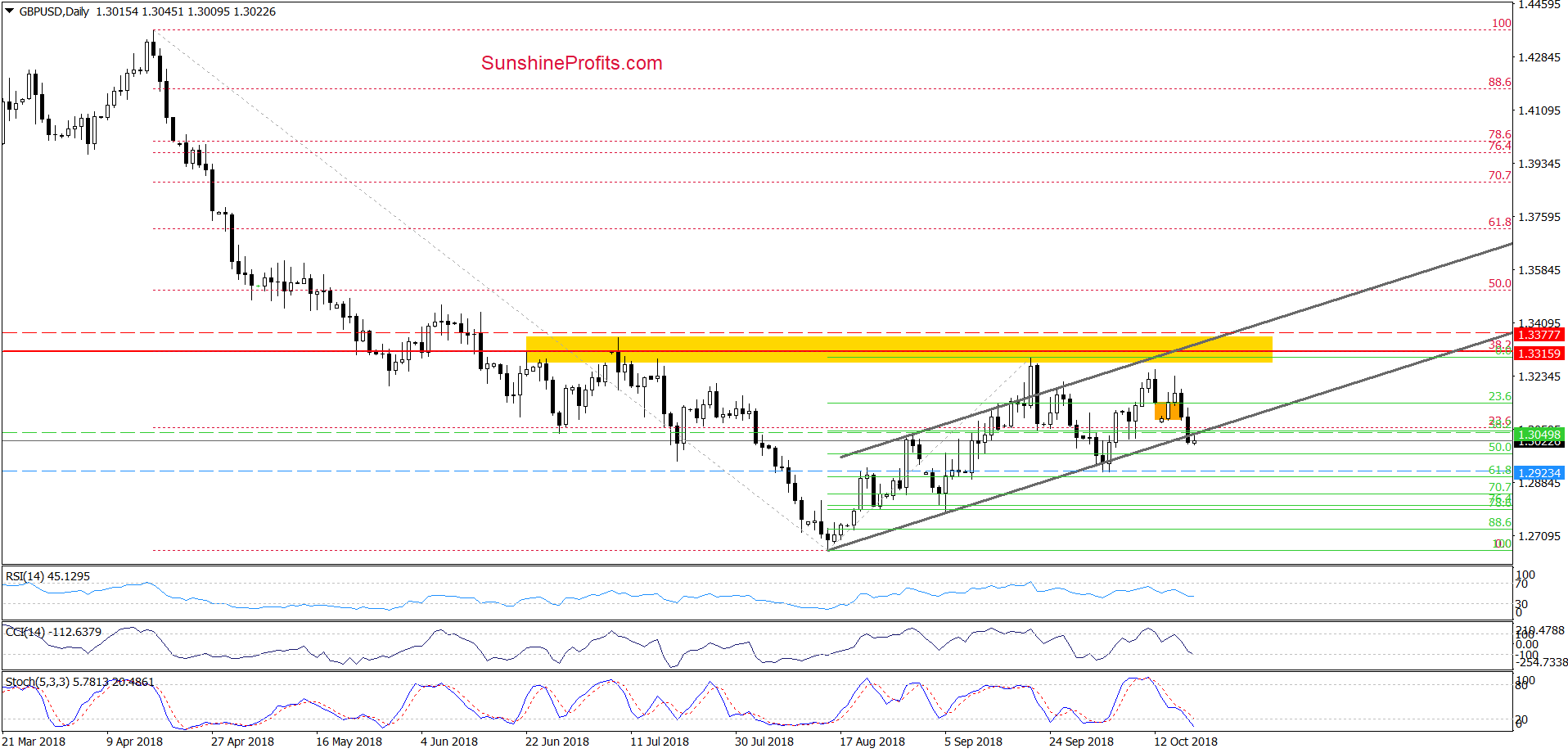Click the 30 Jul 2018 date label
1568x753 pixels.
click(x=764, y=742)
